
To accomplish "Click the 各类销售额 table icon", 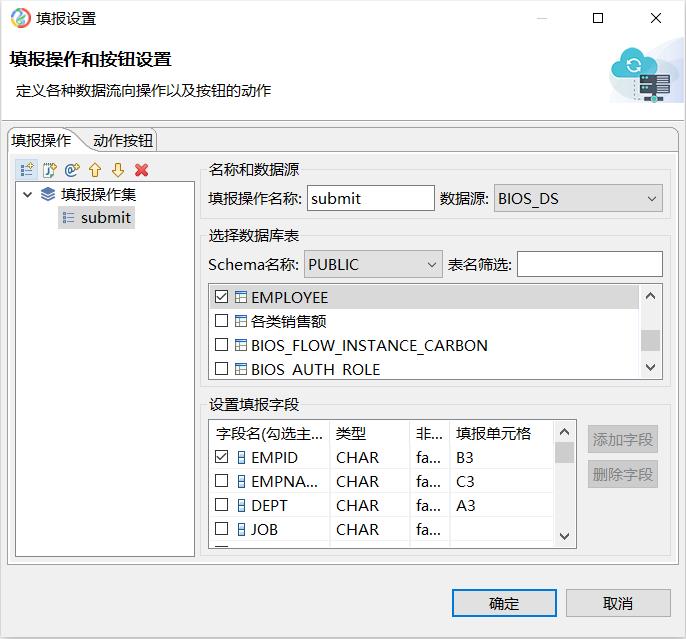I will (x=241, y=321).
